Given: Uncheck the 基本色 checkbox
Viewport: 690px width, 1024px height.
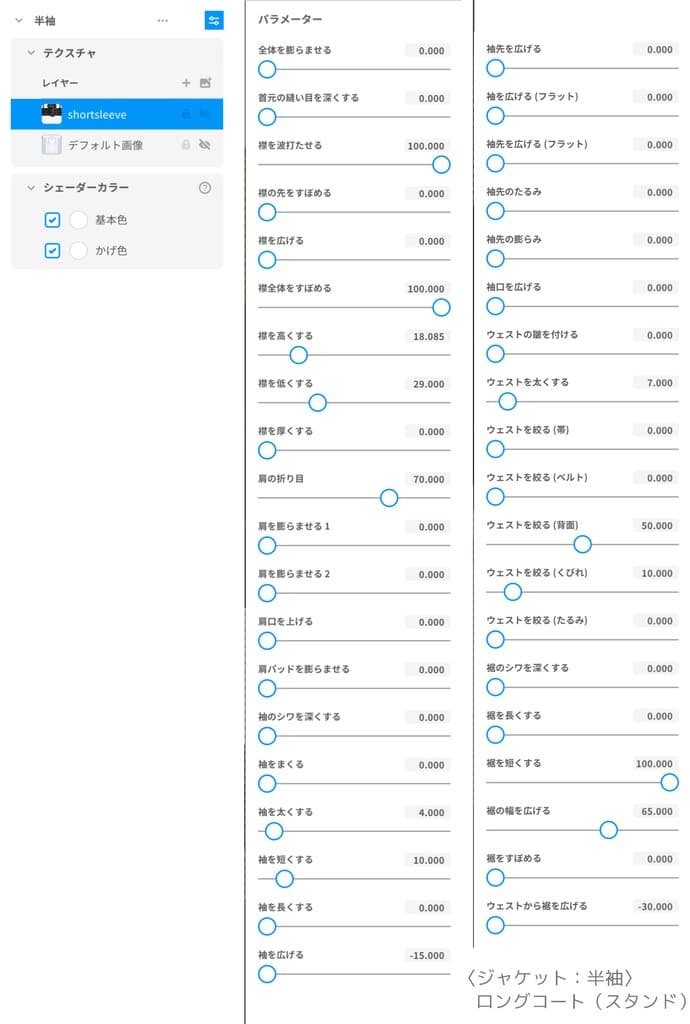Looking at the screenshot, I should (53, 220).
